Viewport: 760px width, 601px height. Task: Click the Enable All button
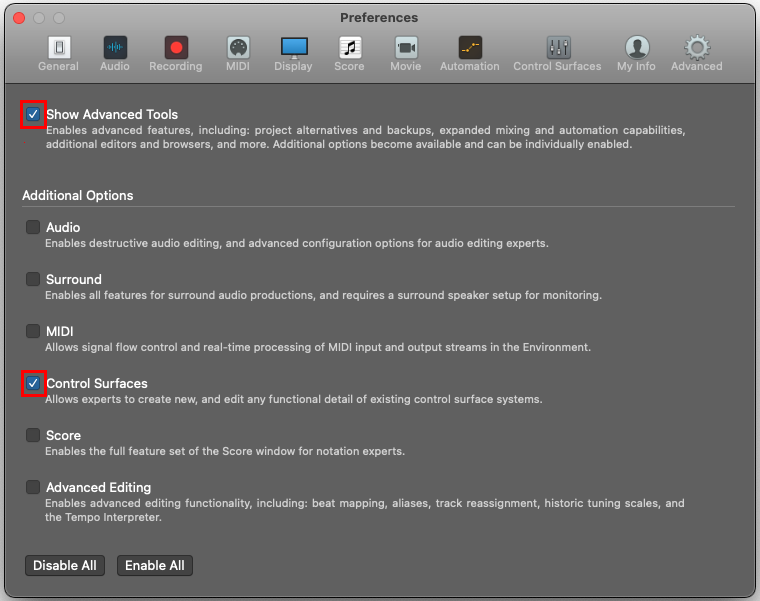tap(155, 566)
